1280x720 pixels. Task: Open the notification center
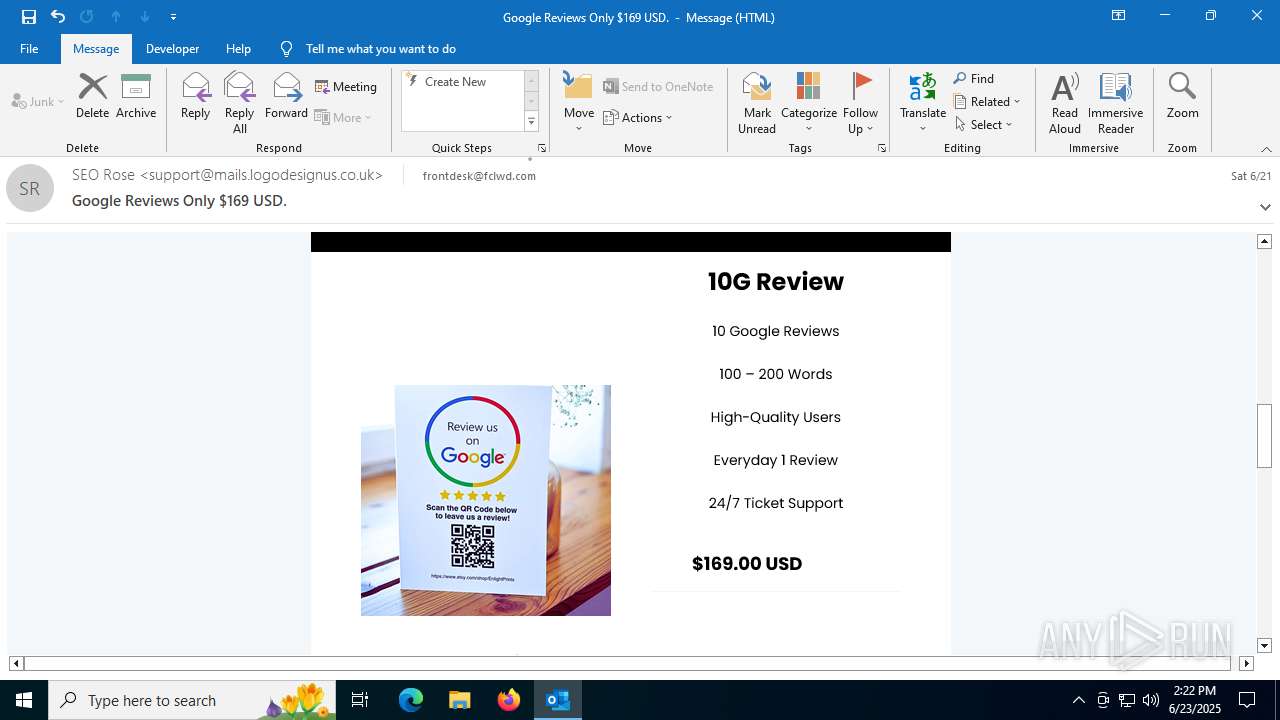tap(1247, 700)
